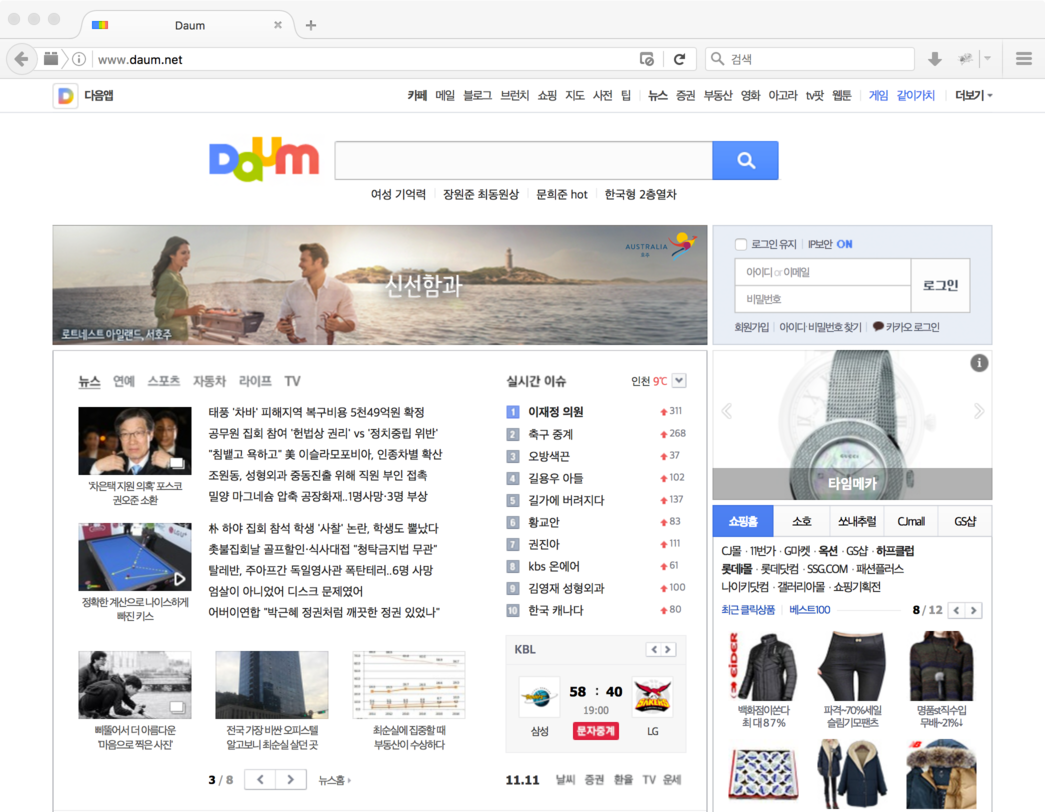The height and width of the screenshot is (812, 1045).
Task: Click the Daum app D logo icon
Action: click(65, 96)
